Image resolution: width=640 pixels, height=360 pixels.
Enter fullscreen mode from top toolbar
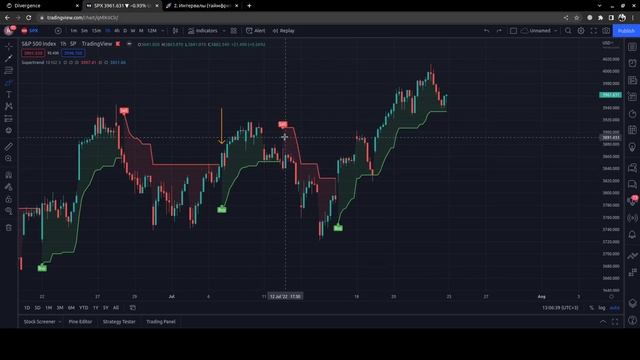[x=593, y=31]
